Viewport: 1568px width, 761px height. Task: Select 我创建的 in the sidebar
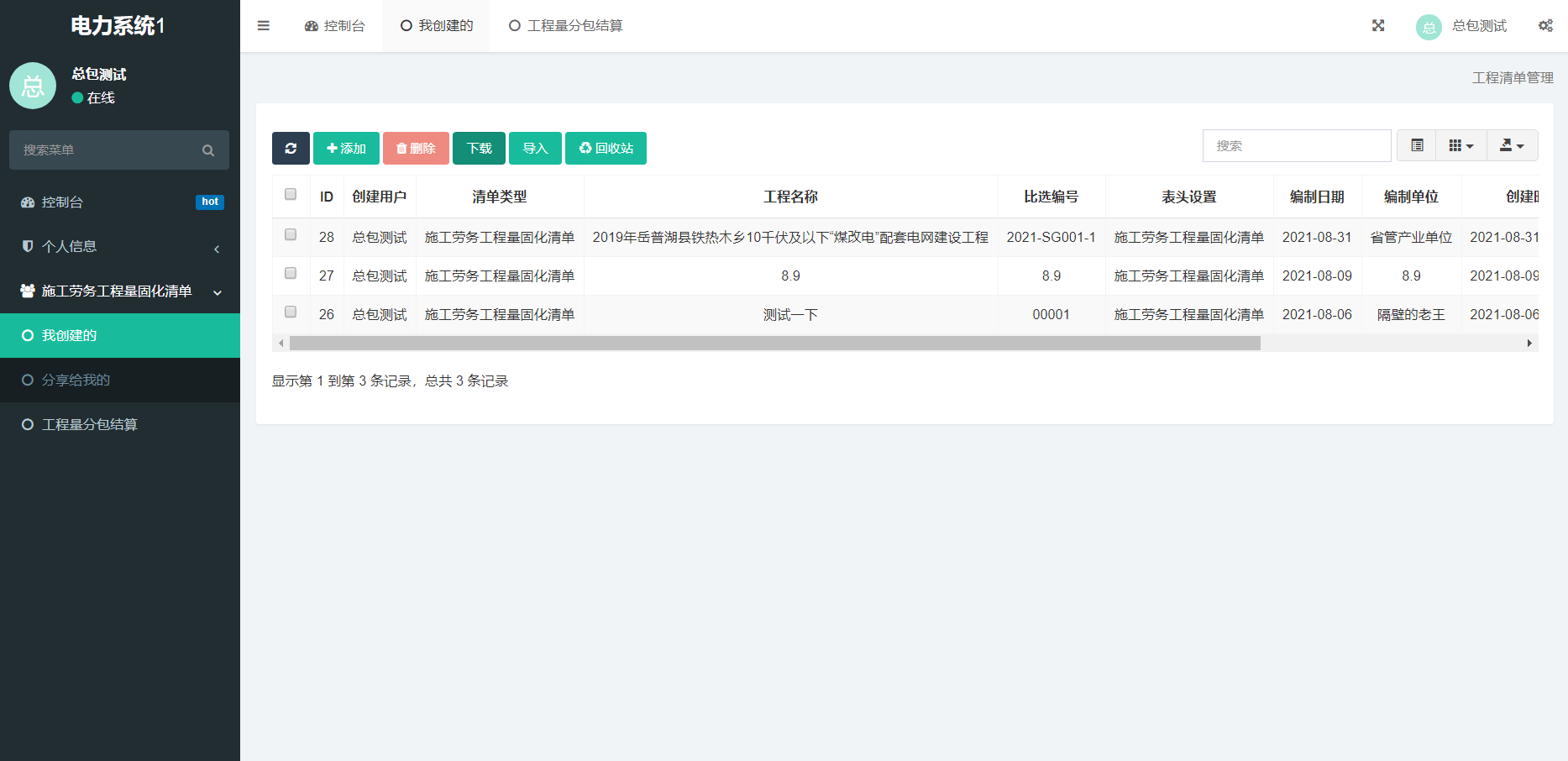[120, 336]
